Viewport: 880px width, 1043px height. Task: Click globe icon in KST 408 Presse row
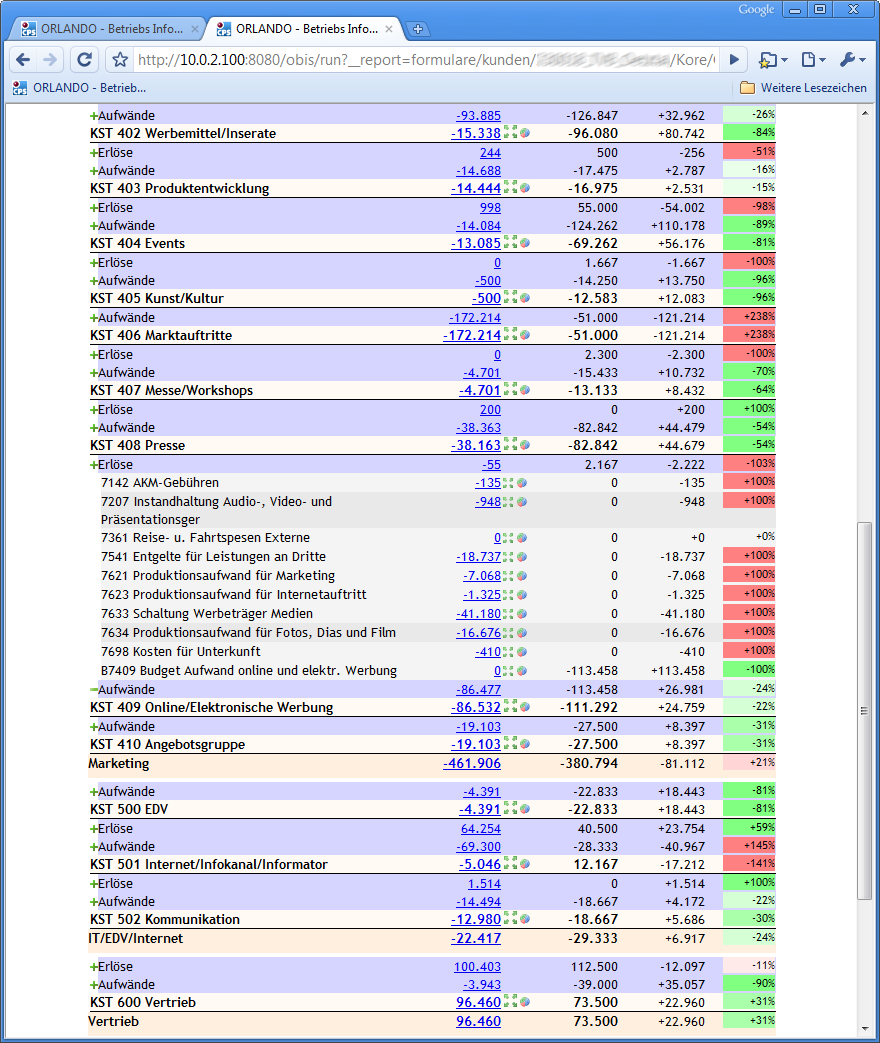click(x=525, y=445)
